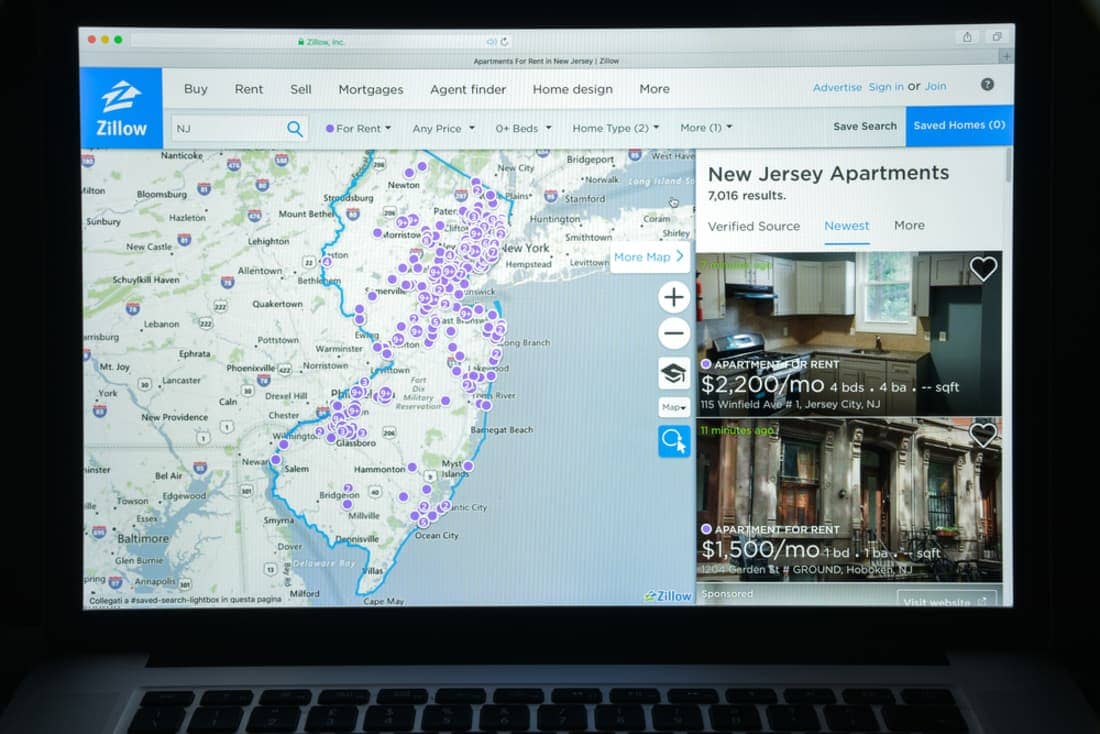Save the $1,500/mo listing with its heart
The image size is (1100, 734).
[983, 435]
